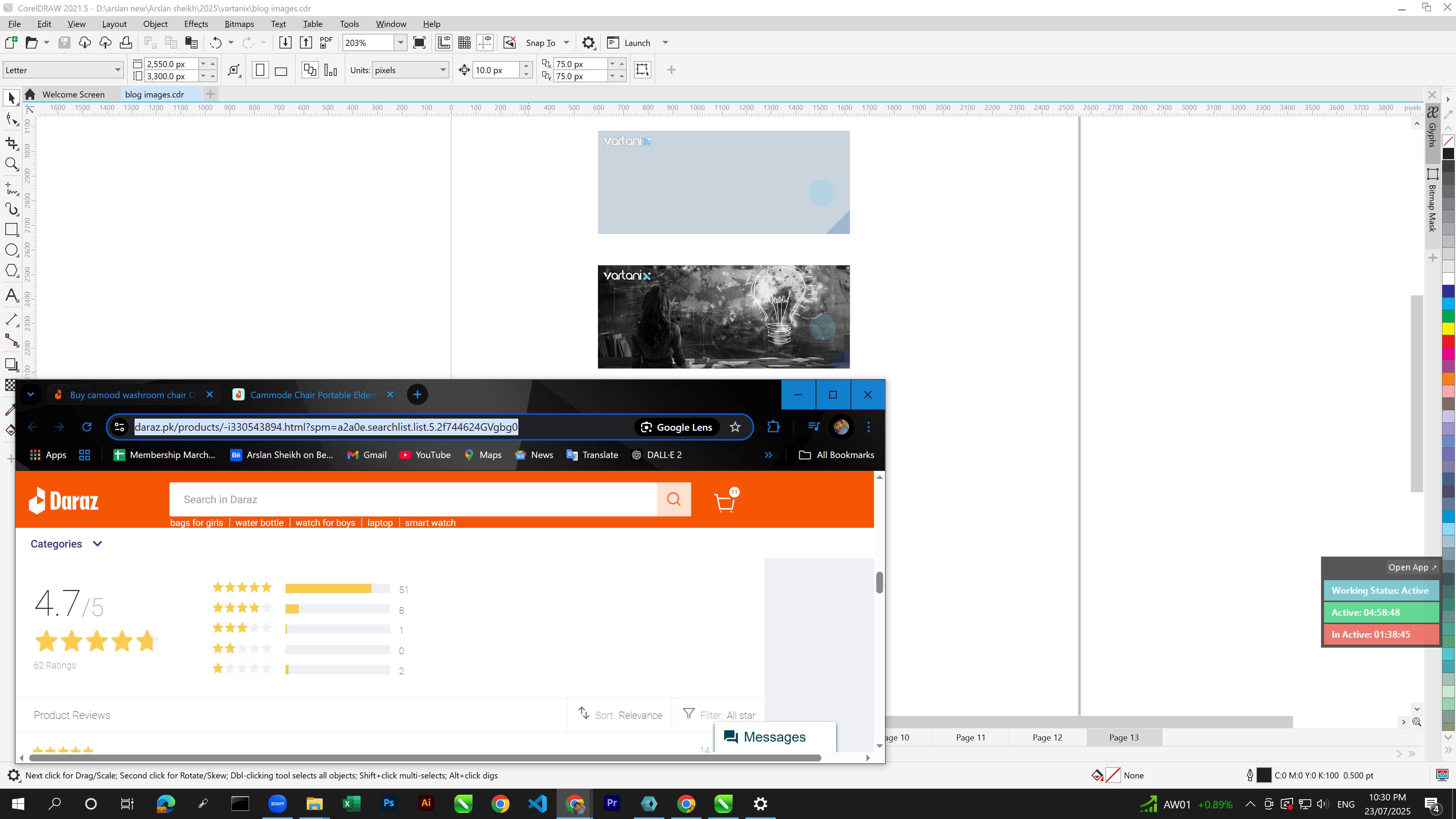Select the Drop Shadow tool
1456x819 pixels.
click(11, 364)
